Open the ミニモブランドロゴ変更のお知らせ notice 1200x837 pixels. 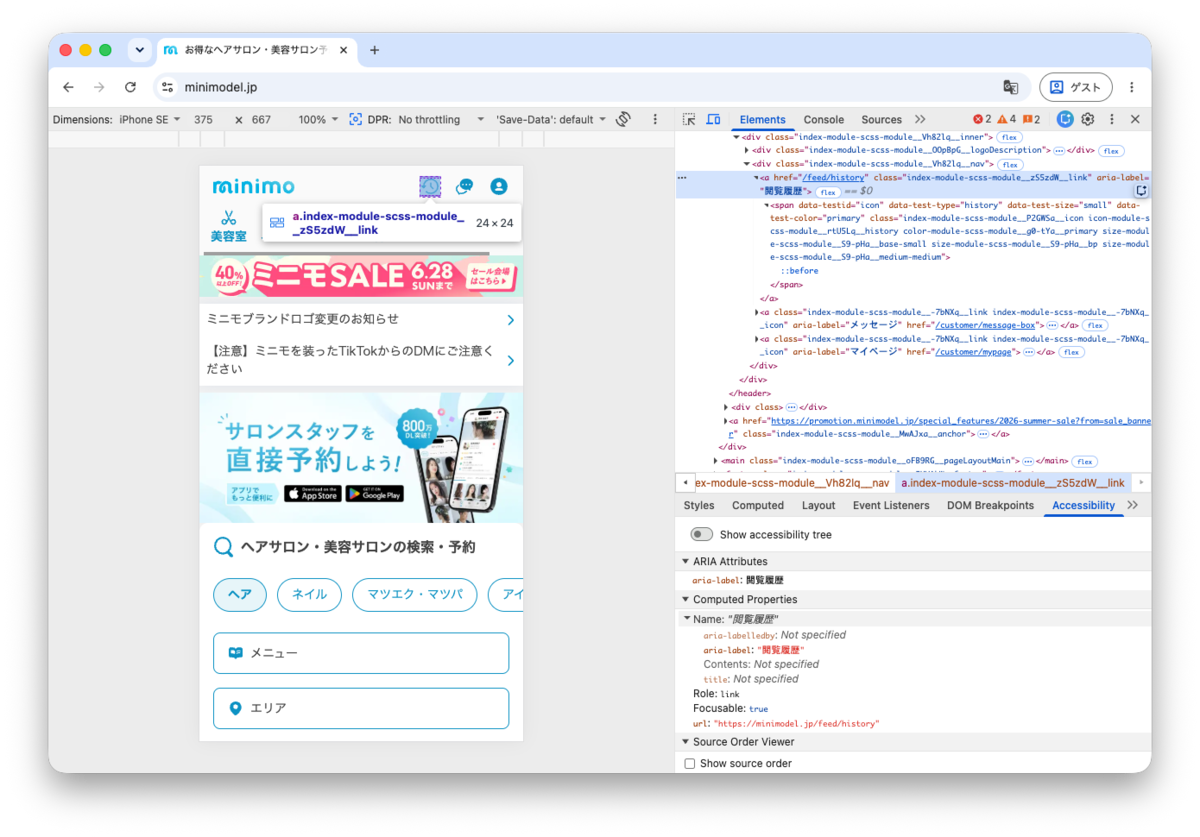click(x=361, y=319)
